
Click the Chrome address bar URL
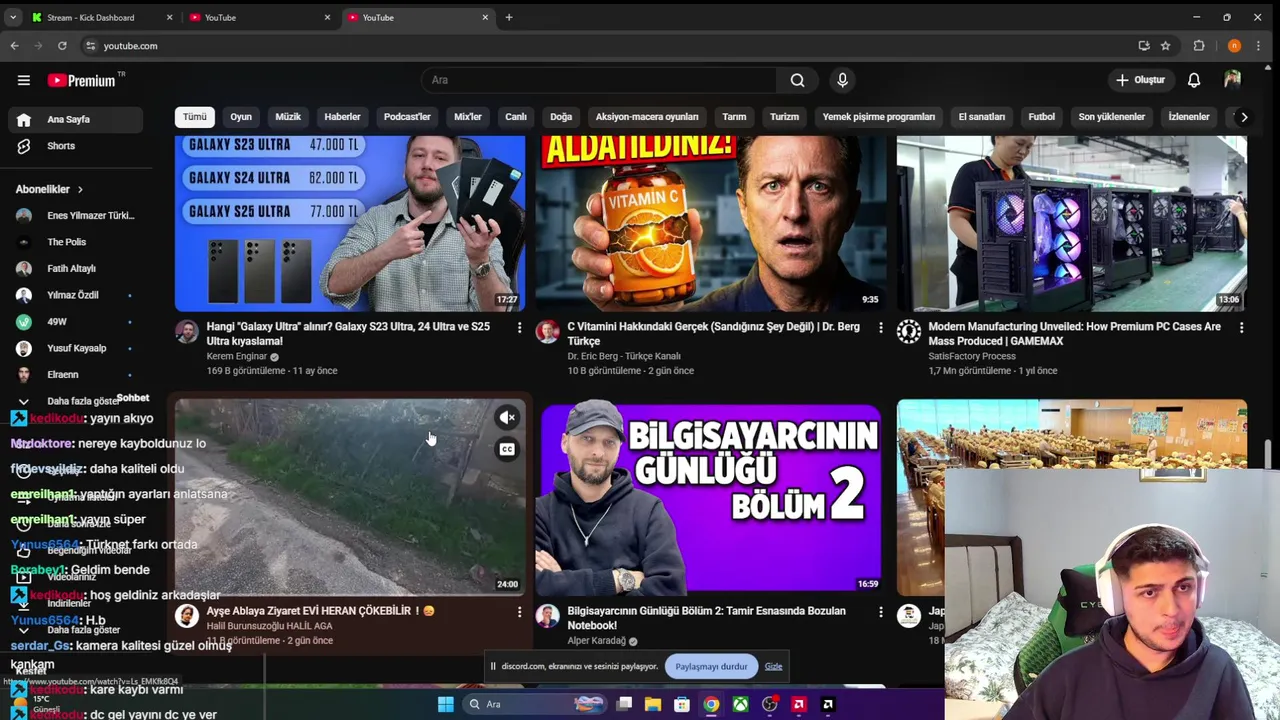click(x=130, y=46)
